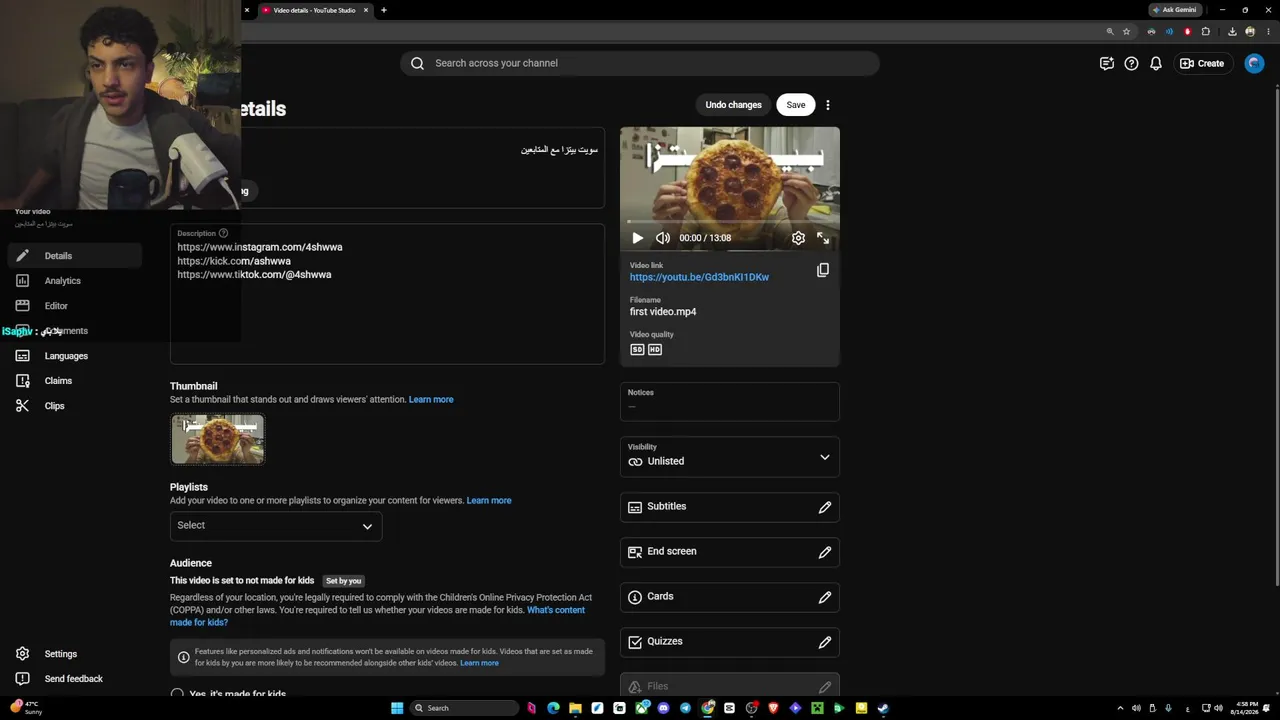
Task: Open the Visibility dropdown
Action: [730, 456]
